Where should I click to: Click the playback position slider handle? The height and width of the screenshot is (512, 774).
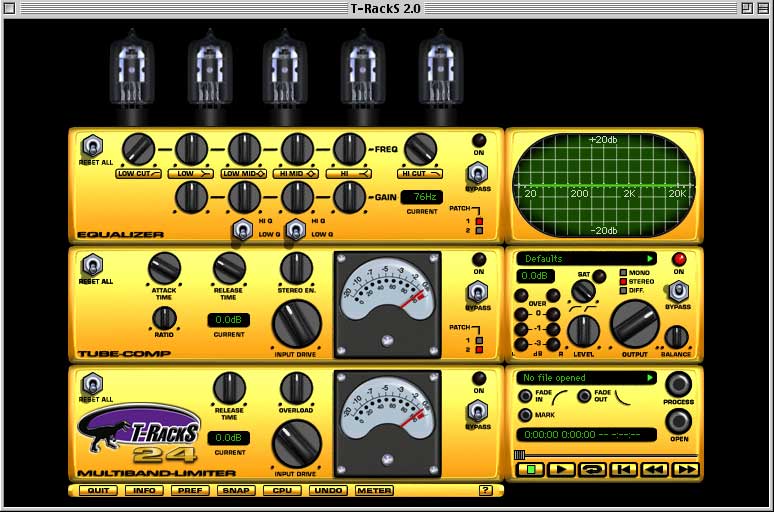coord(519,455)
